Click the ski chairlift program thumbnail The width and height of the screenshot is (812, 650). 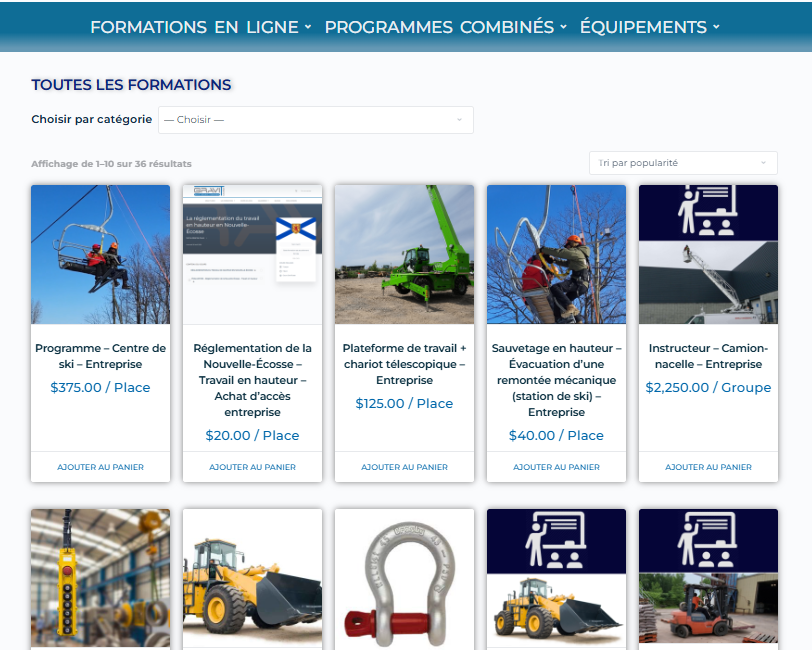click(x=100, y=254)
